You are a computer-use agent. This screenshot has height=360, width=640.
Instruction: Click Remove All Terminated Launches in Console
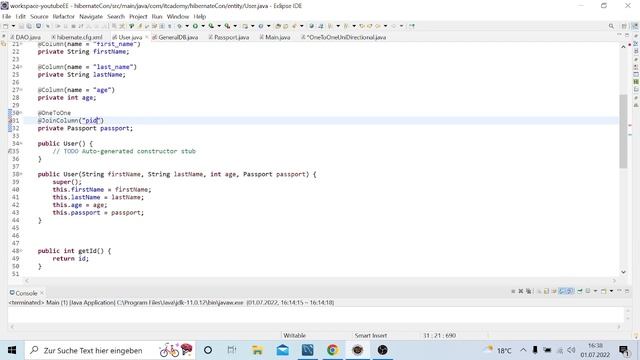528,291
